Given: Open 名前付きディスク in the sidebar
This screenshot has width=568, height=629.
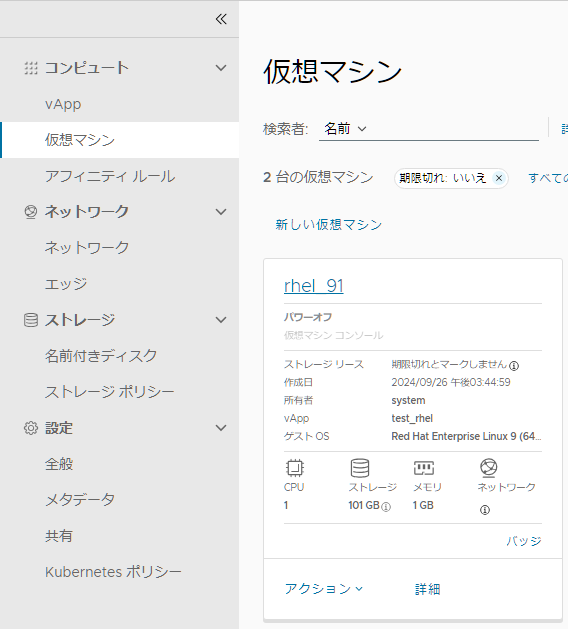Looking at the screenshot, I should pos(101,356).
